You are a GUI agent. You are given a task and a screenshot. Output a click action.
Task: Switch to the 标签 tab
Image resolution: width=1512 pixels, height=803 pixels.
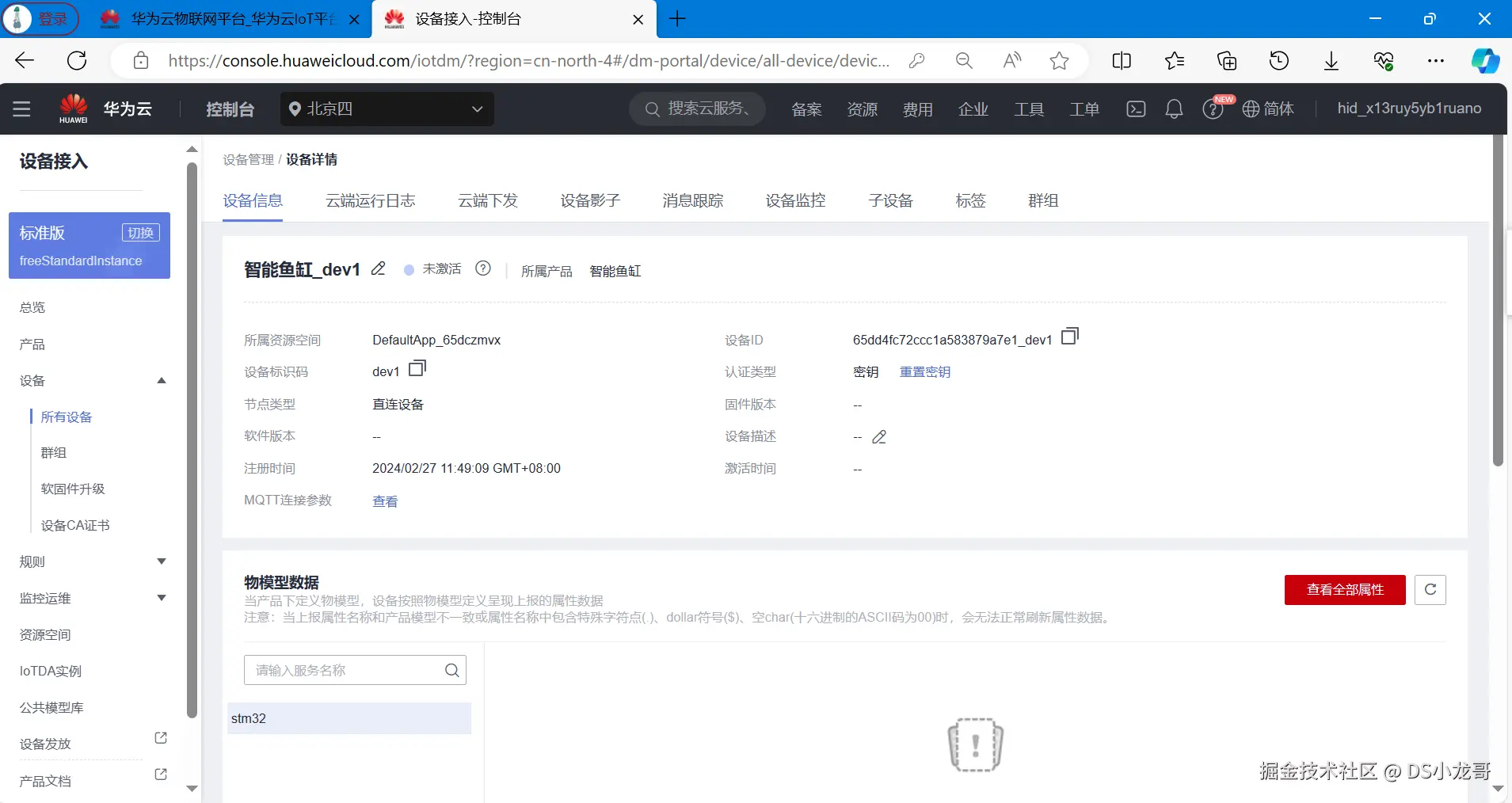point(970,201)
